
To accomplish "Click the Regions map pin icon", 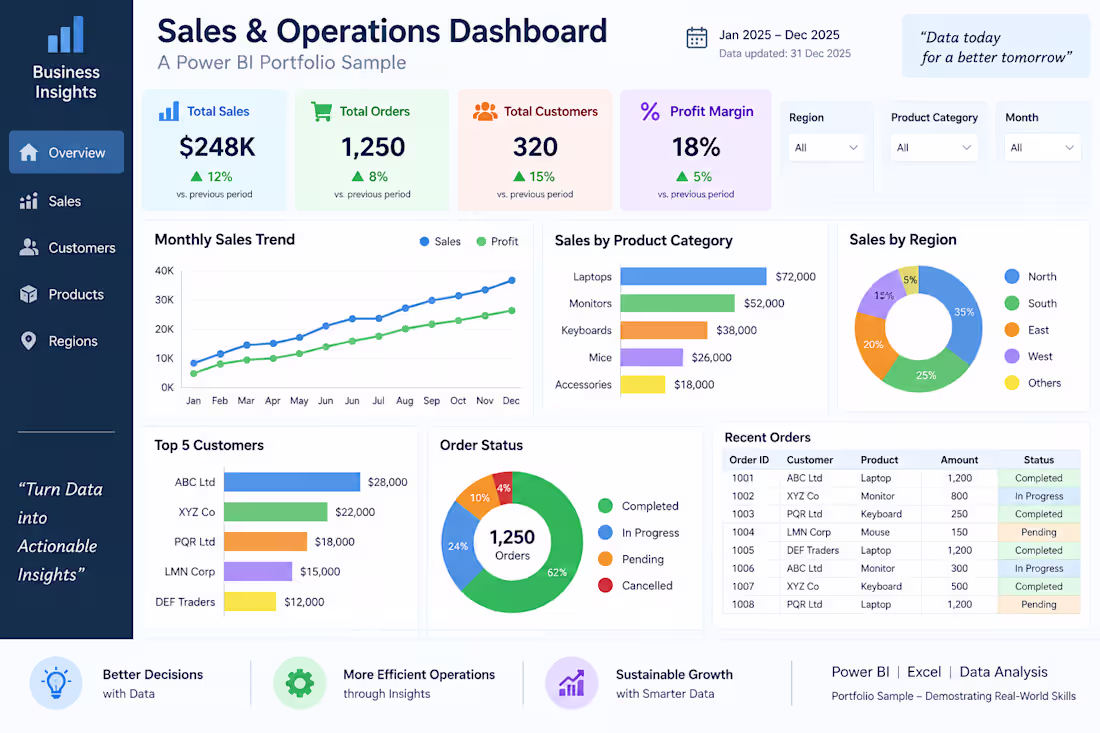I will coord(29,341).
